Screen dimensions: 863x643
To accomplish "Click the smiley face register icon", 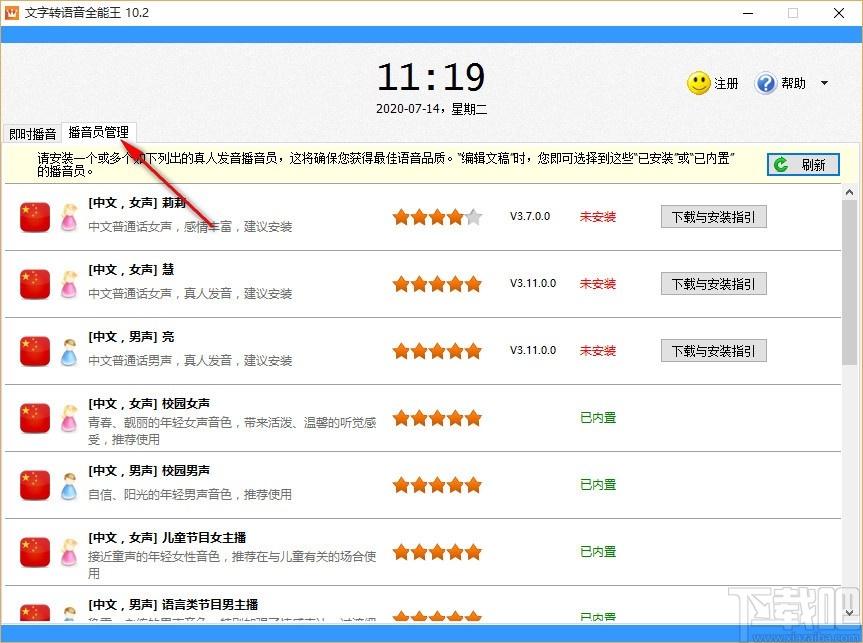I will (x=699, y=83).
